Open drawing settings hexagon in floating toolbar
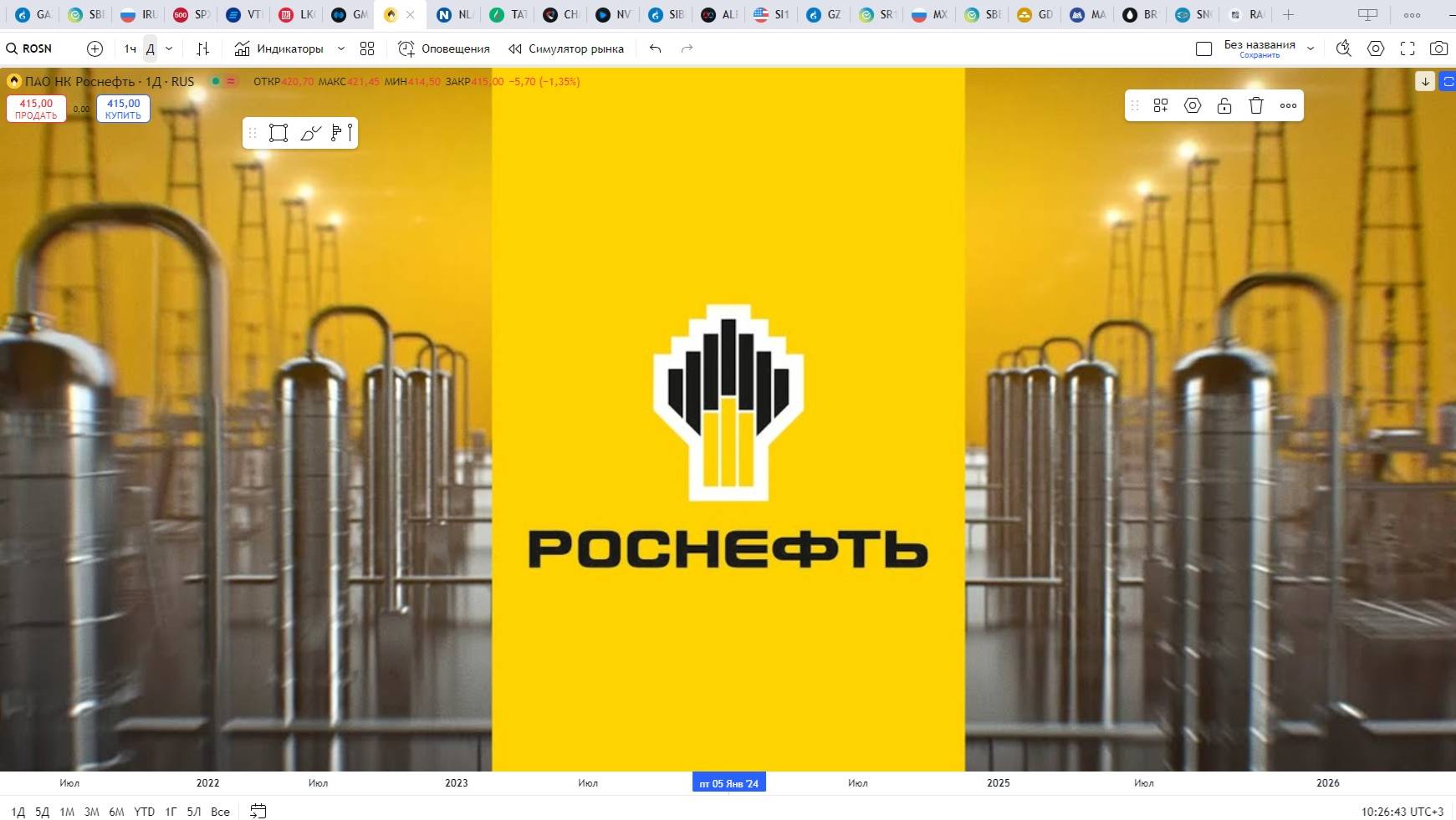1456x820 pixels. (x=1193, y=105)
